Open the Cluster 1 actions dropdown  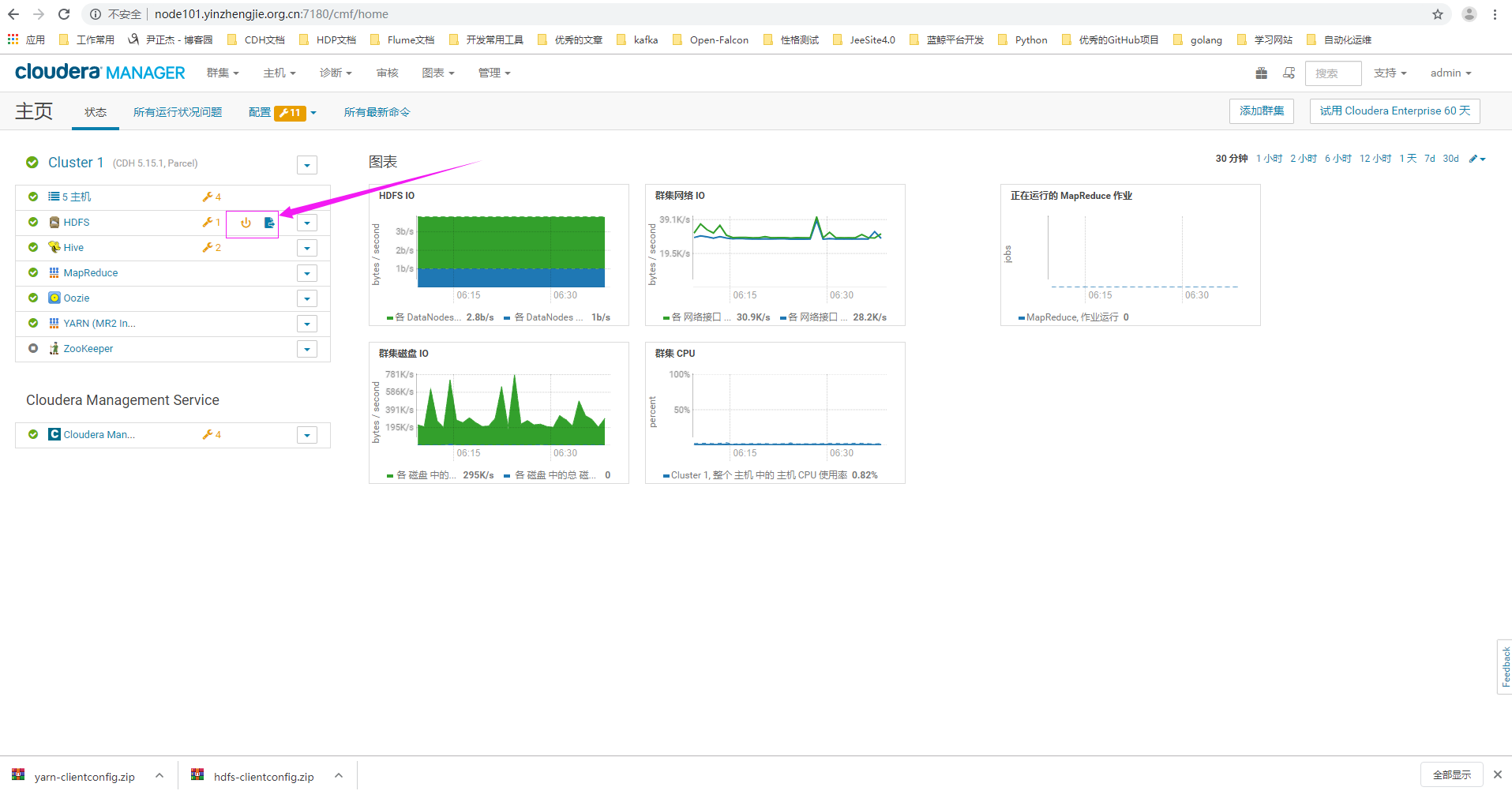[x=307, y=165]
